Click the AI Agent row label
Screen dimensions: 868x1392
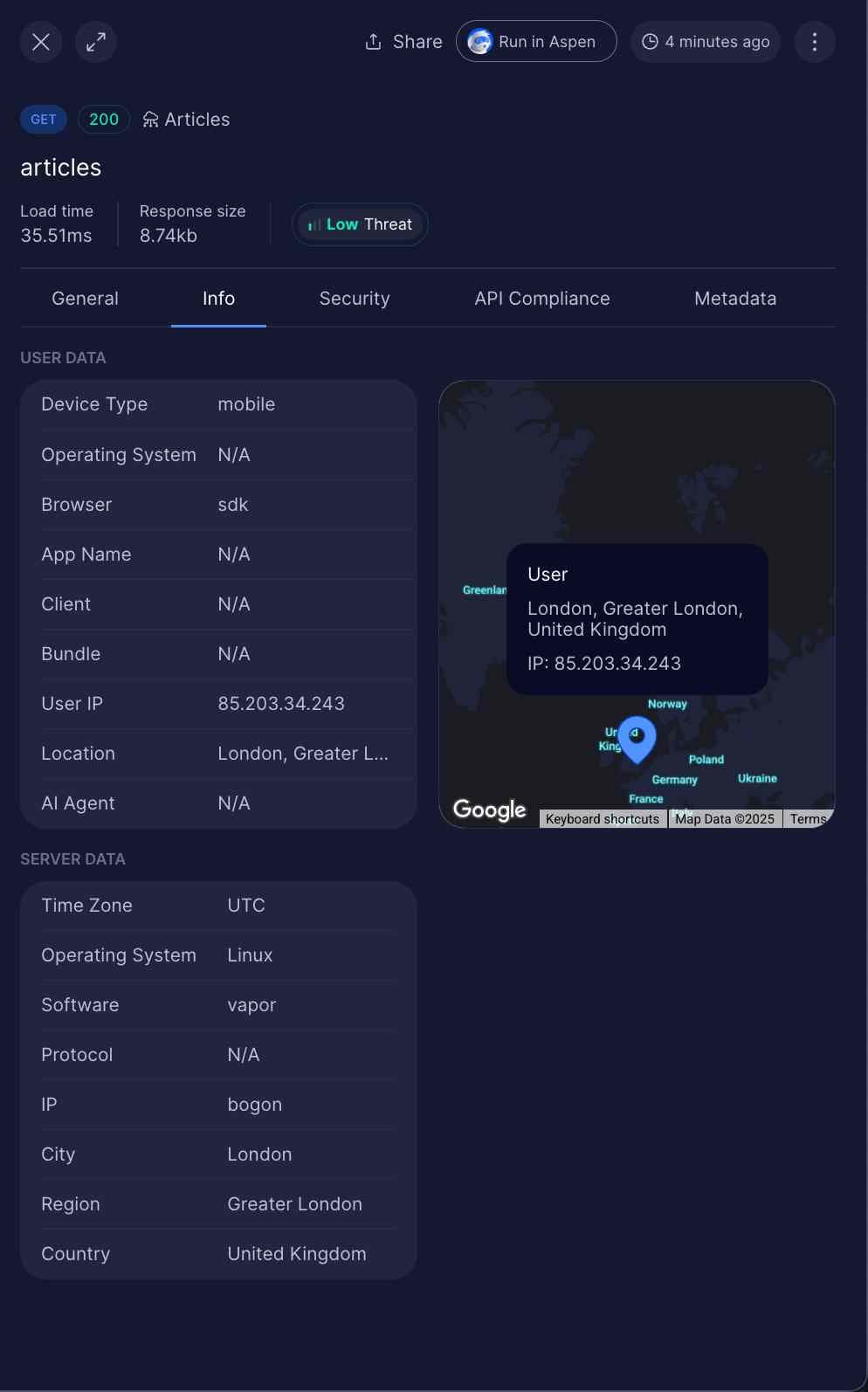pyautogui.click(x=79, y=803)
